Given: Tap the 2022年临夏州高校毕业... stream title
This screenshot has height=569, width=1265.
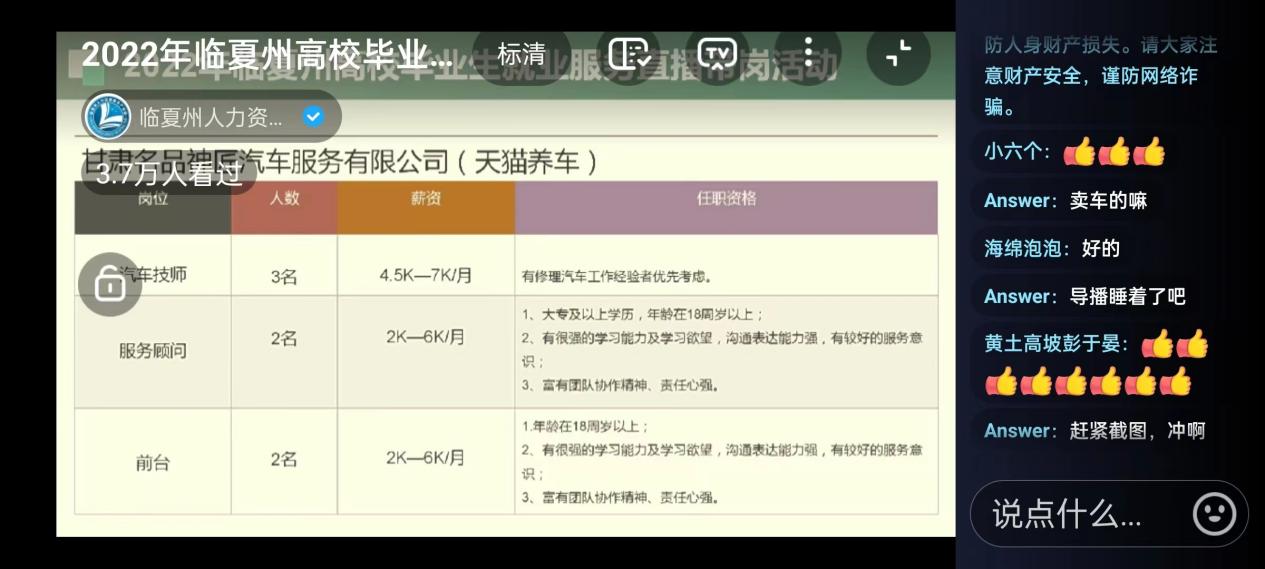Looking at the screenshot, I should 267,54.
